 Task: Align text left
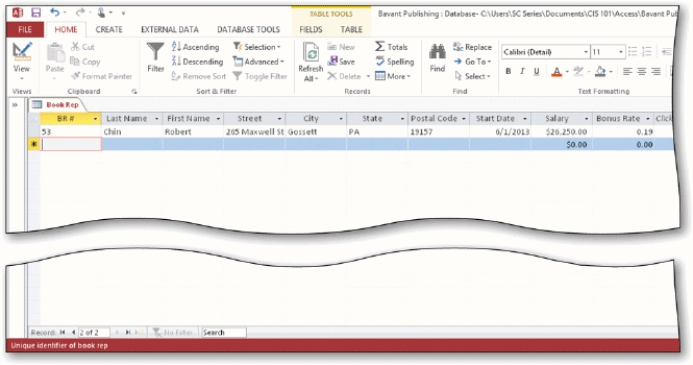tap(627, 71)
